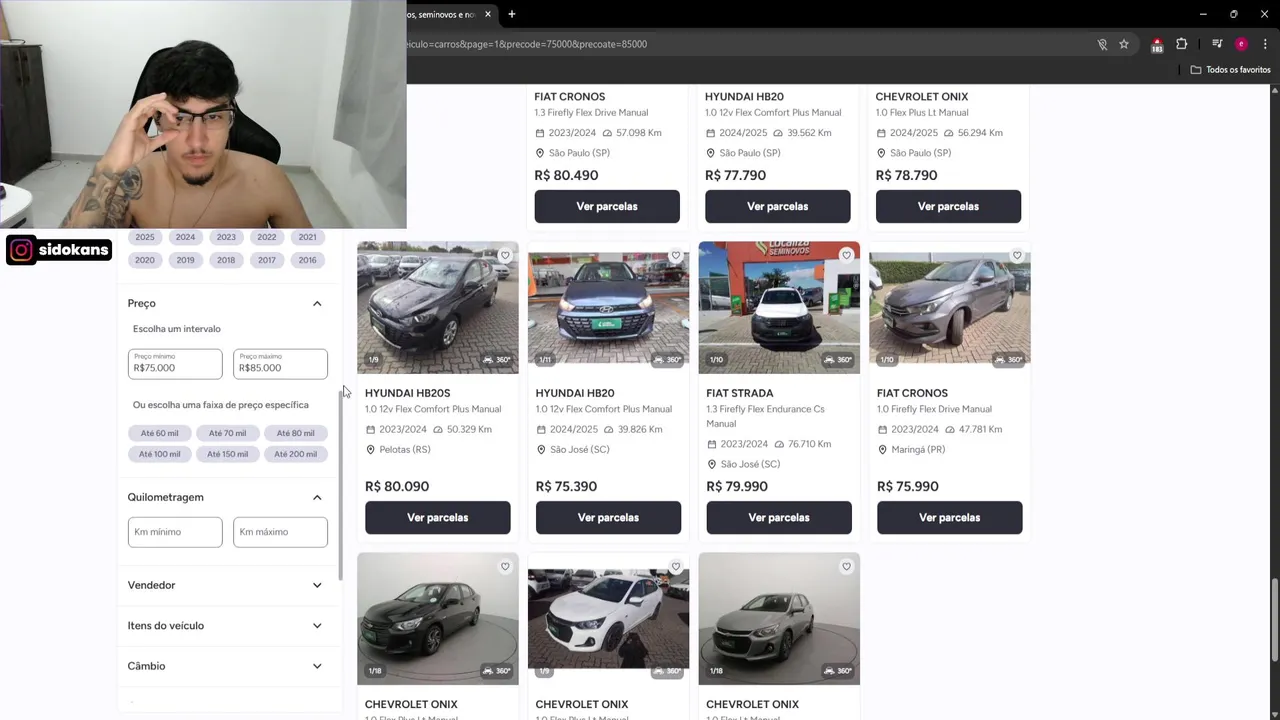Open the extension with the 183 badge

click(1157, 44)
